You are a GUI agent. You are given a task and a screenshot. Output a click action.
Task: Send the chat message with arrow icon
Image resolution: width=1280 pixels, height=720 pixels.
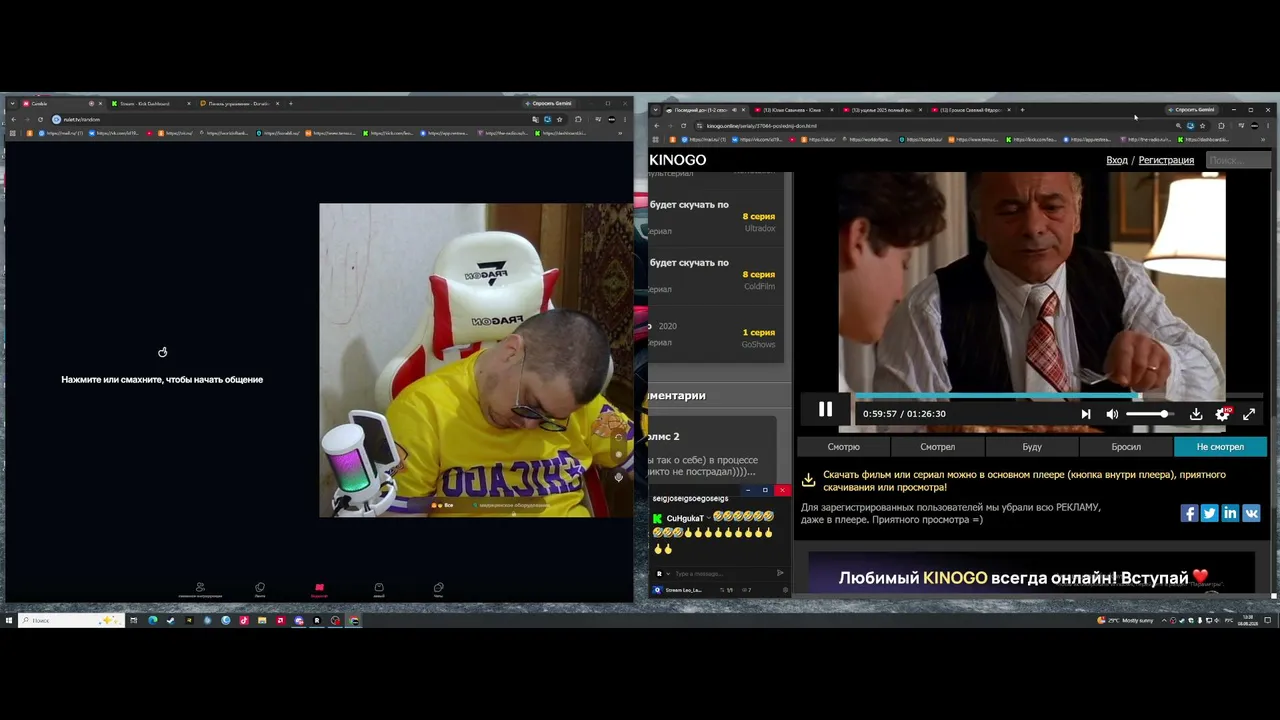tap(780, 573)
